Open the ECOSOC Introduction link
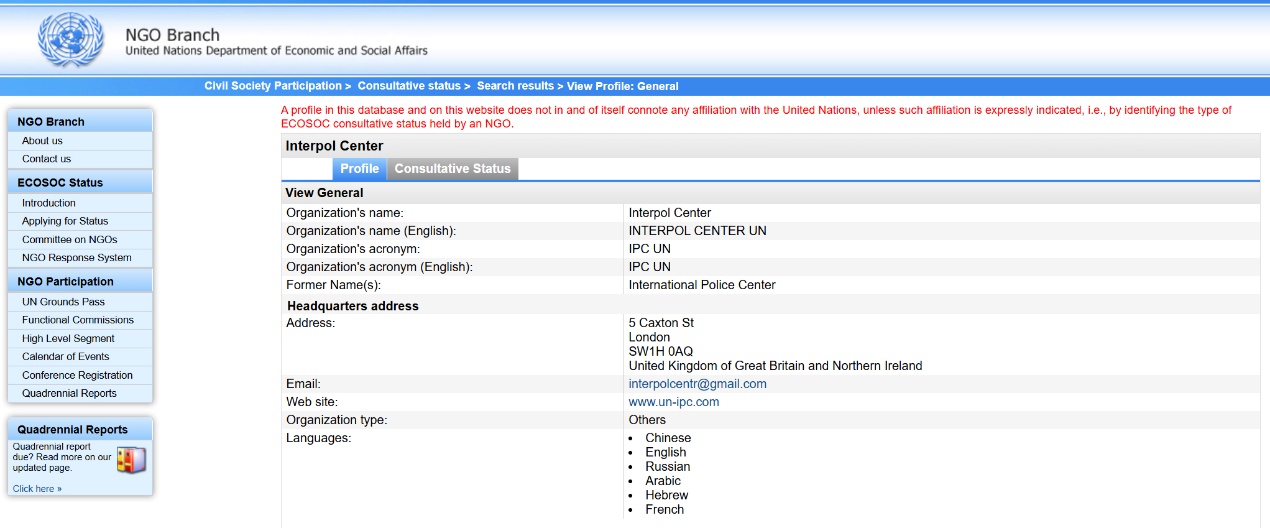 [49, 203]
